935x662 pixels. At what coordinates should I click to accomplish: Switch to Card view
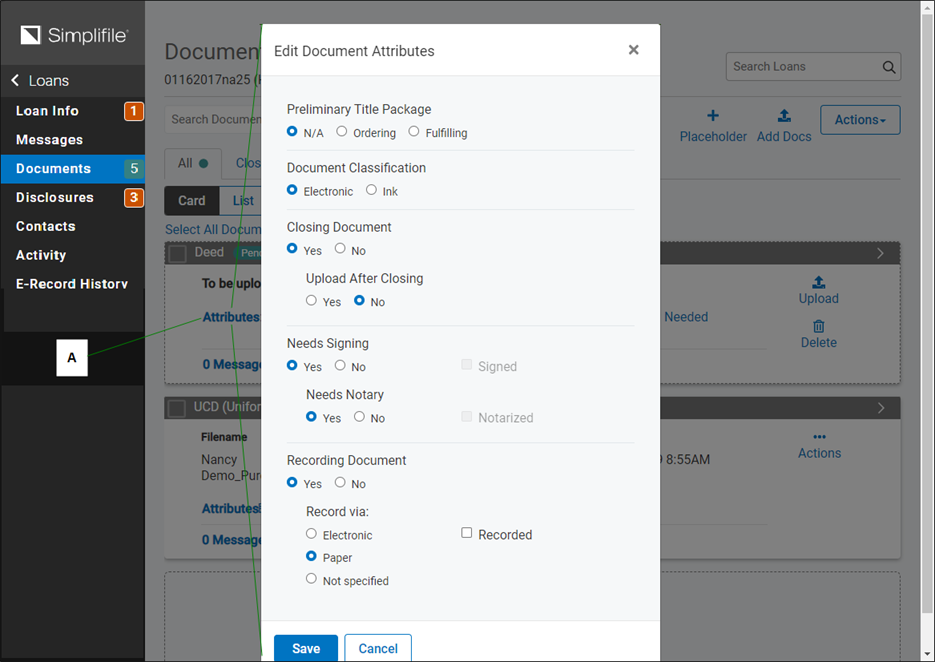[191, 201]
